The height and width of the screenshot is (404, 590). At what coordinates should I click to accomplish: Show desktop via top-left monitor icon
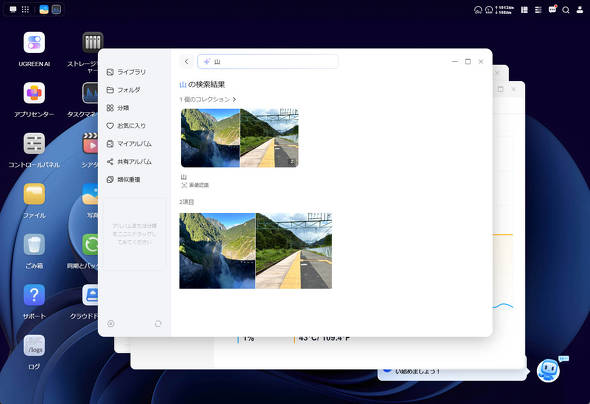click(13, 9)
